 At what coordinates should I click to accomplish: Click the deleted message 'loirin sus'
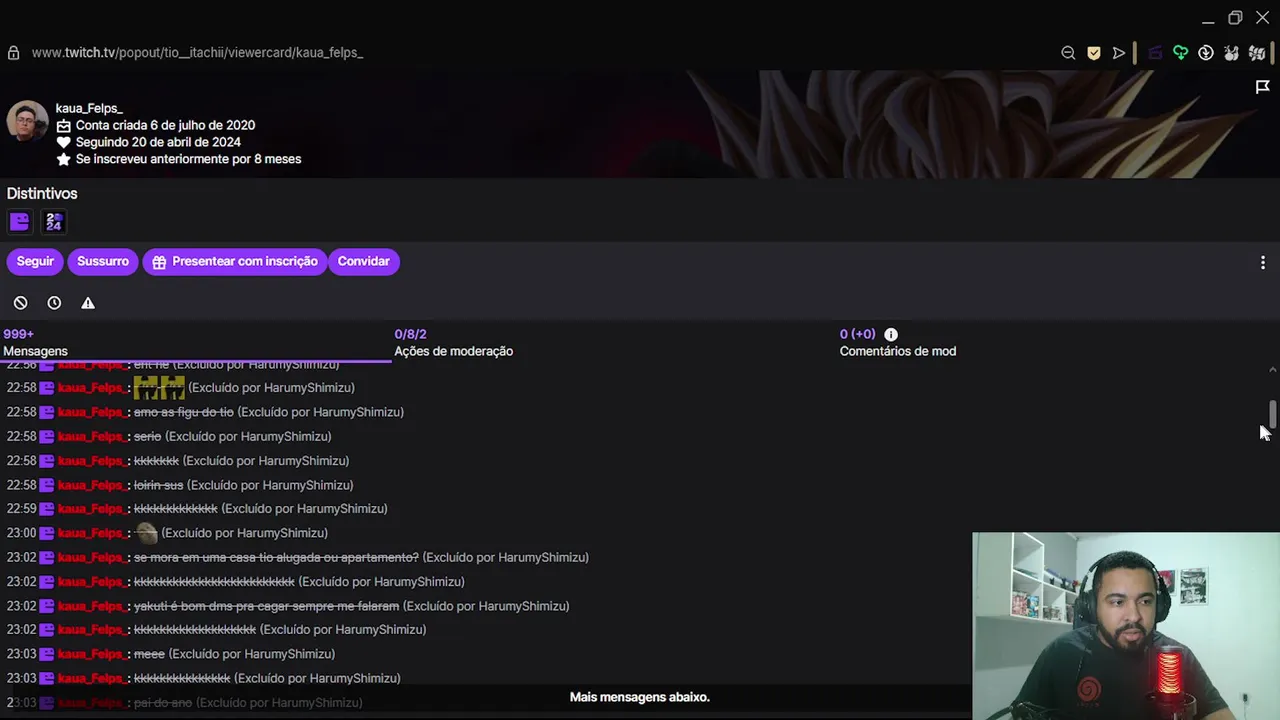point(159,485)
